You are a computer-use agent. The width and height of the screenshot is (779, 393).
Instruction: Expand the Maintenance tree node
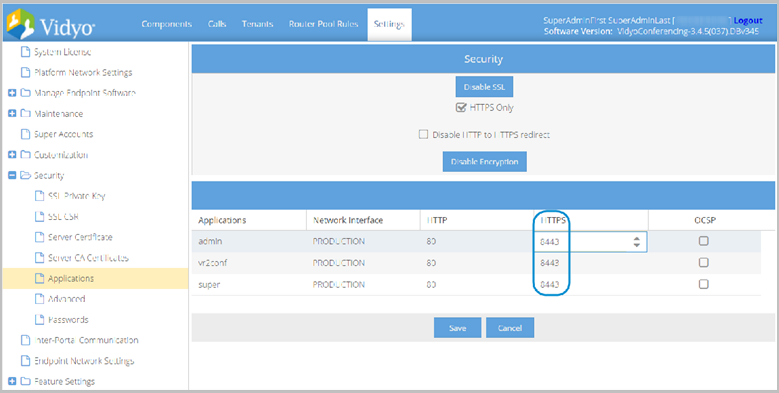[13, 114]
